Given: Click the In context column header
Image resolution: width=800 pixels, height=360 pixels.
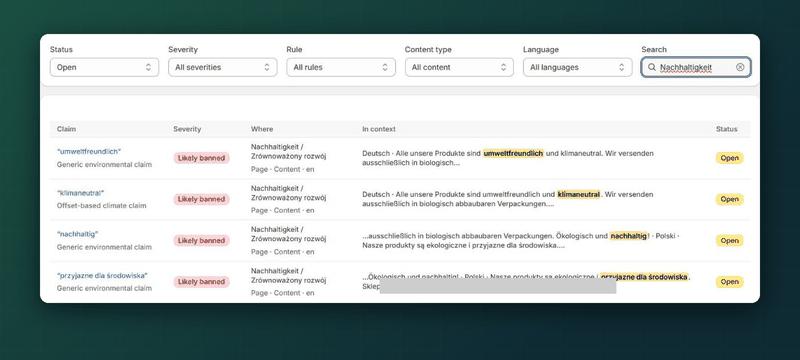Looking at the screenshot, I should 379,129.
